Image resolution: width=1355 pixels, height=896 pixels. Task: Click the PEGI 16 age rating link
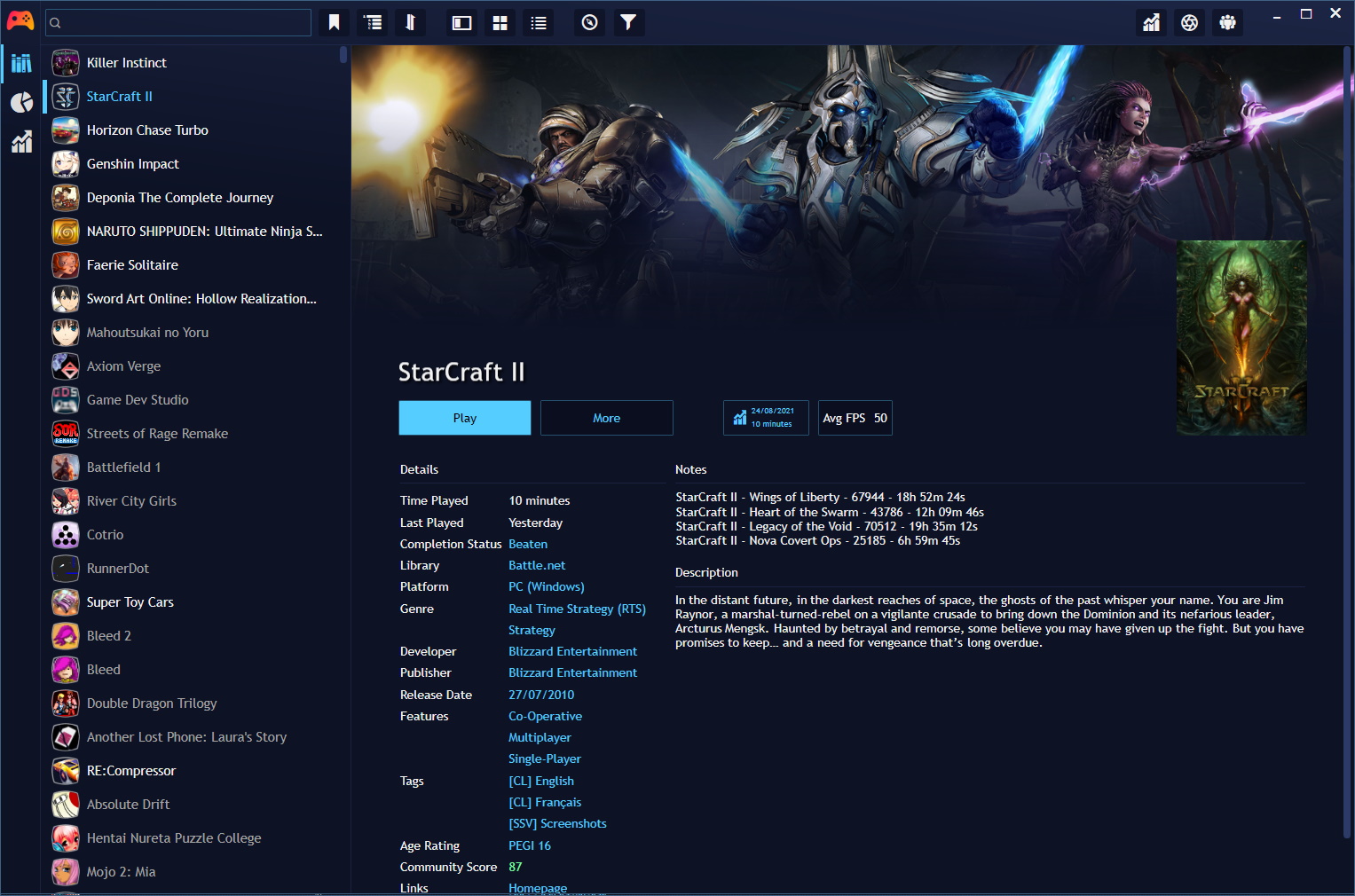[530, 845]
